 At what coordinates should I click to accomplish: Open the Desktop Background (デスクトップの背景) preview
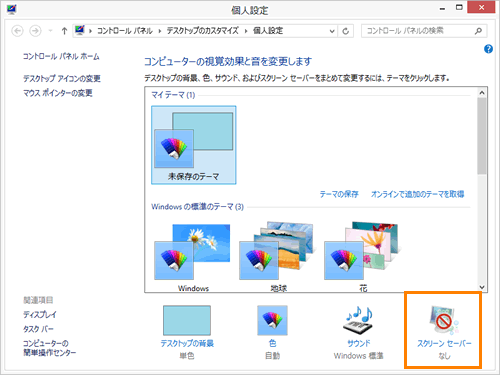click(x=187, y=320)
